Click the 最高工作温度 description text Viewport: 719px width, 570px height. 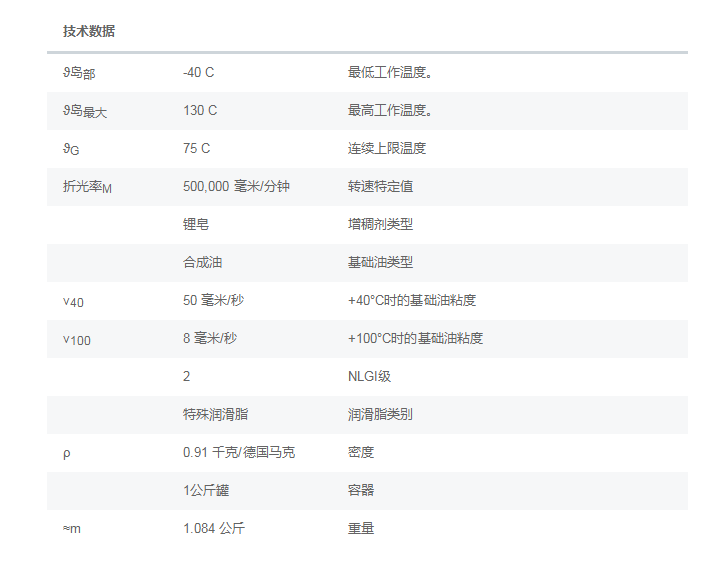tap(390, 110)
